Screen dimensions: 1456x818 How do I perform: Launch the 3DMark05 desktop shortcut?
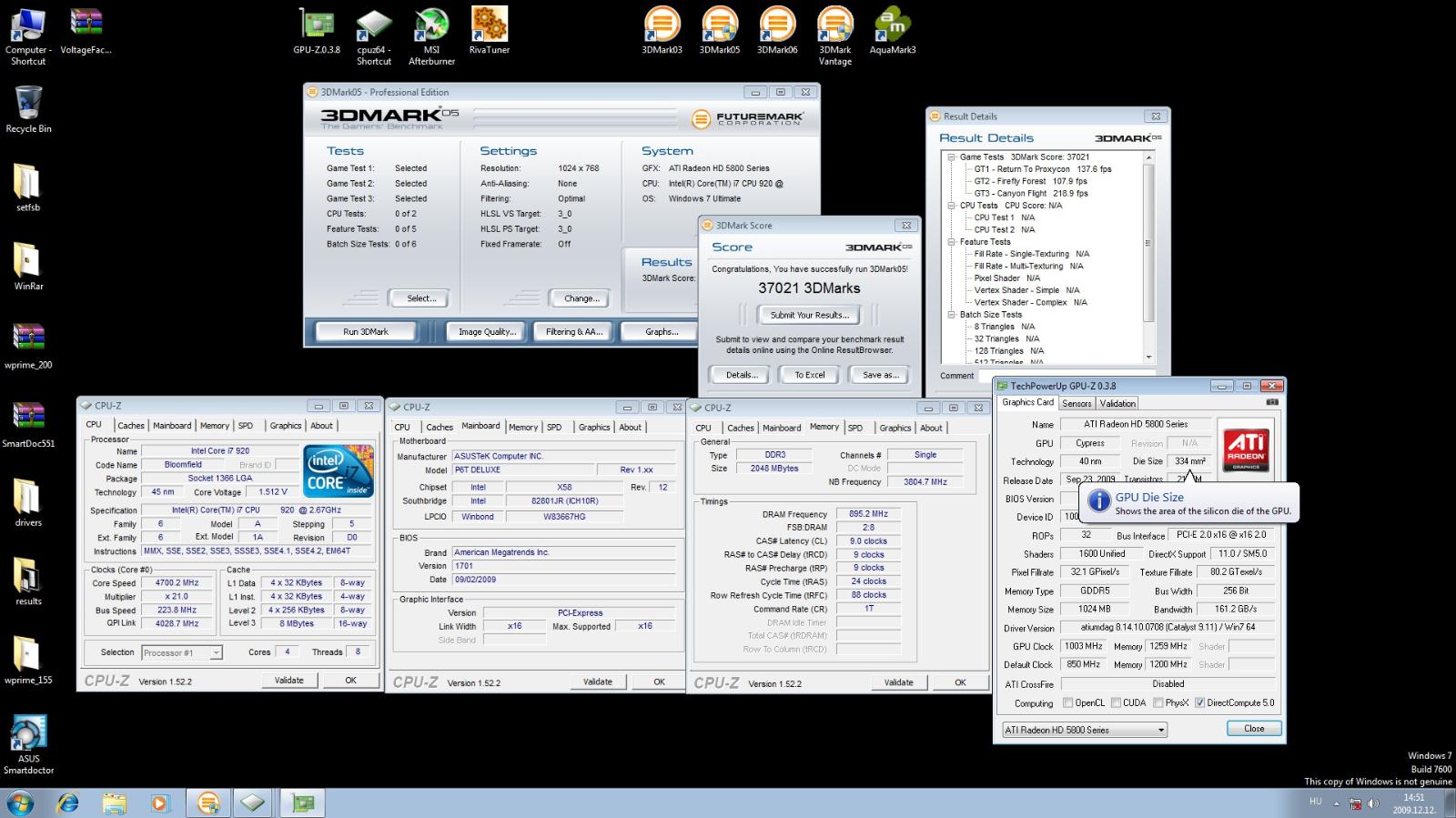tap(719, 32)
